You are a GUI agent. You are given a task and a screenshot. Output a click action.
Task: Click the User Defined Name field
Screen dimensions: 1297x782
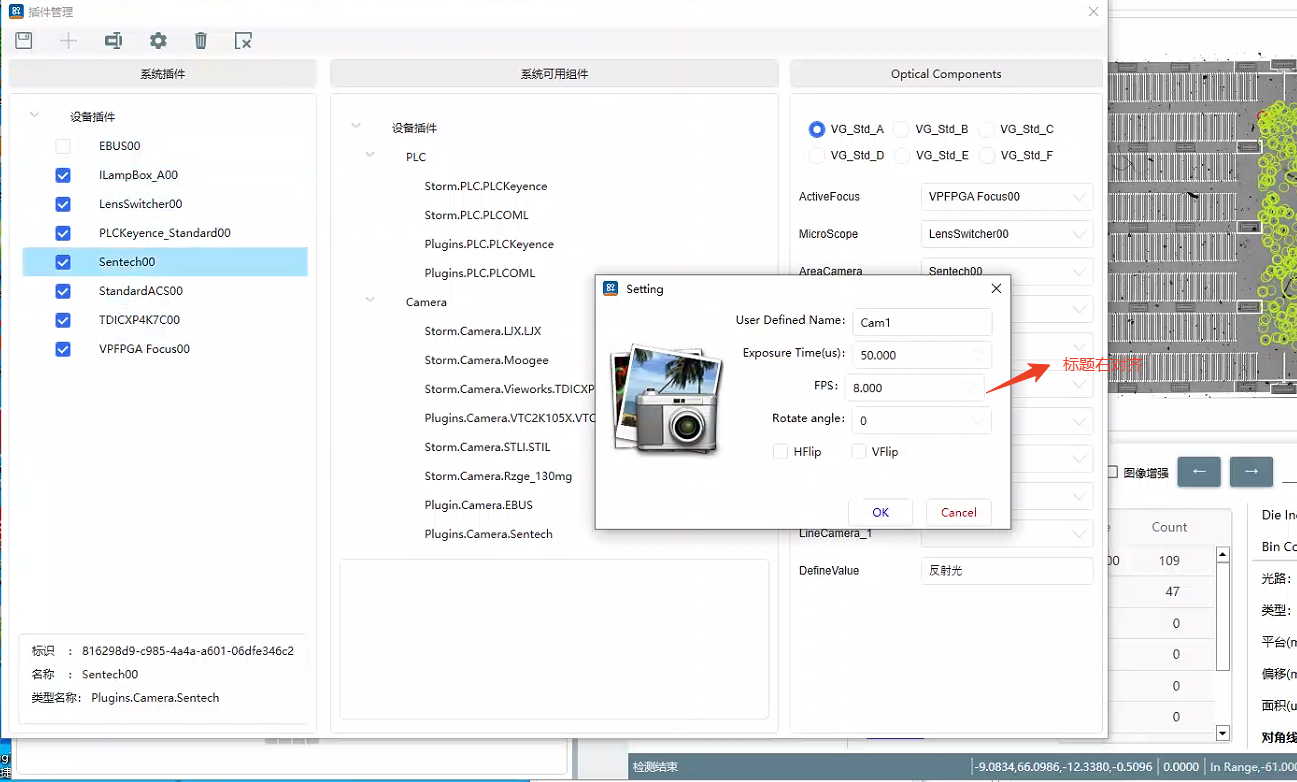coord(921,321)
